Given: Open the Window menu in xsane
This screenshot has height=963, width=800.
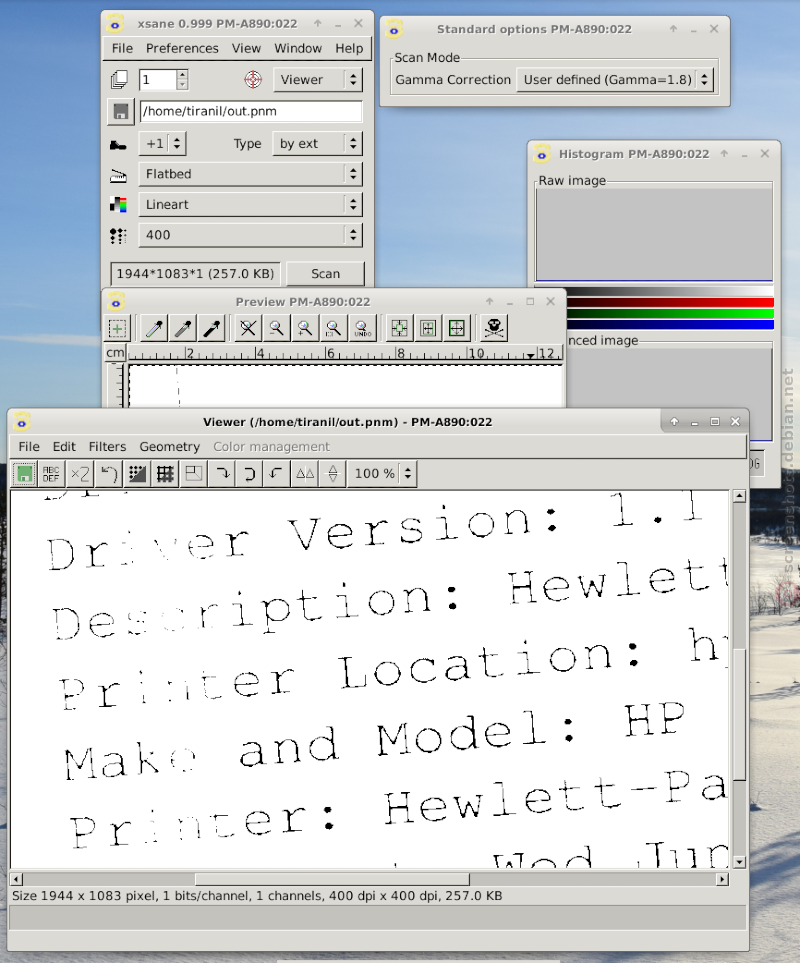Looking at the screenshot, I should [298, 48].
